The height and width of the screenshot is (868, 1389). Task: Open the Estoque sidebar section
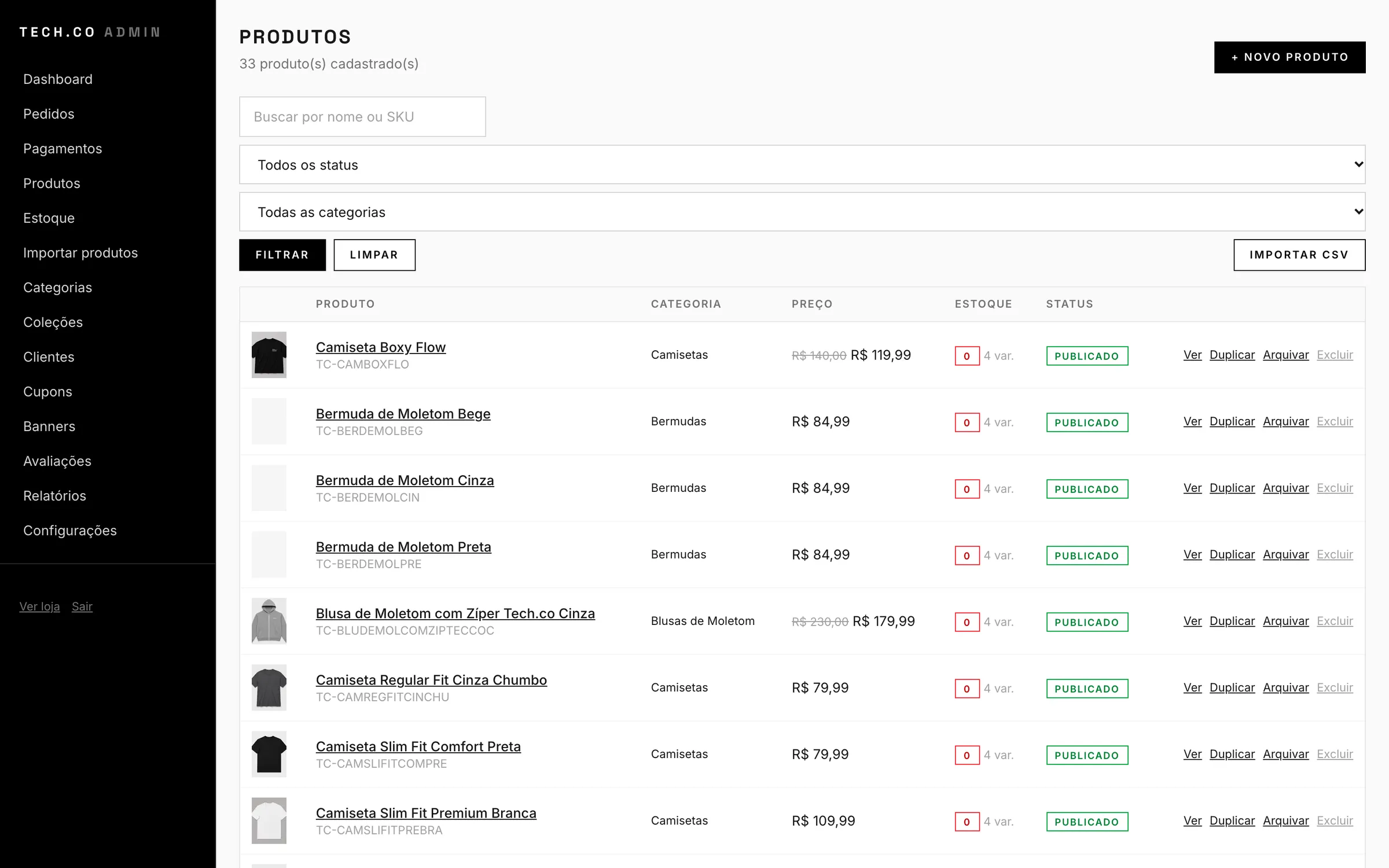pos(49,218)
